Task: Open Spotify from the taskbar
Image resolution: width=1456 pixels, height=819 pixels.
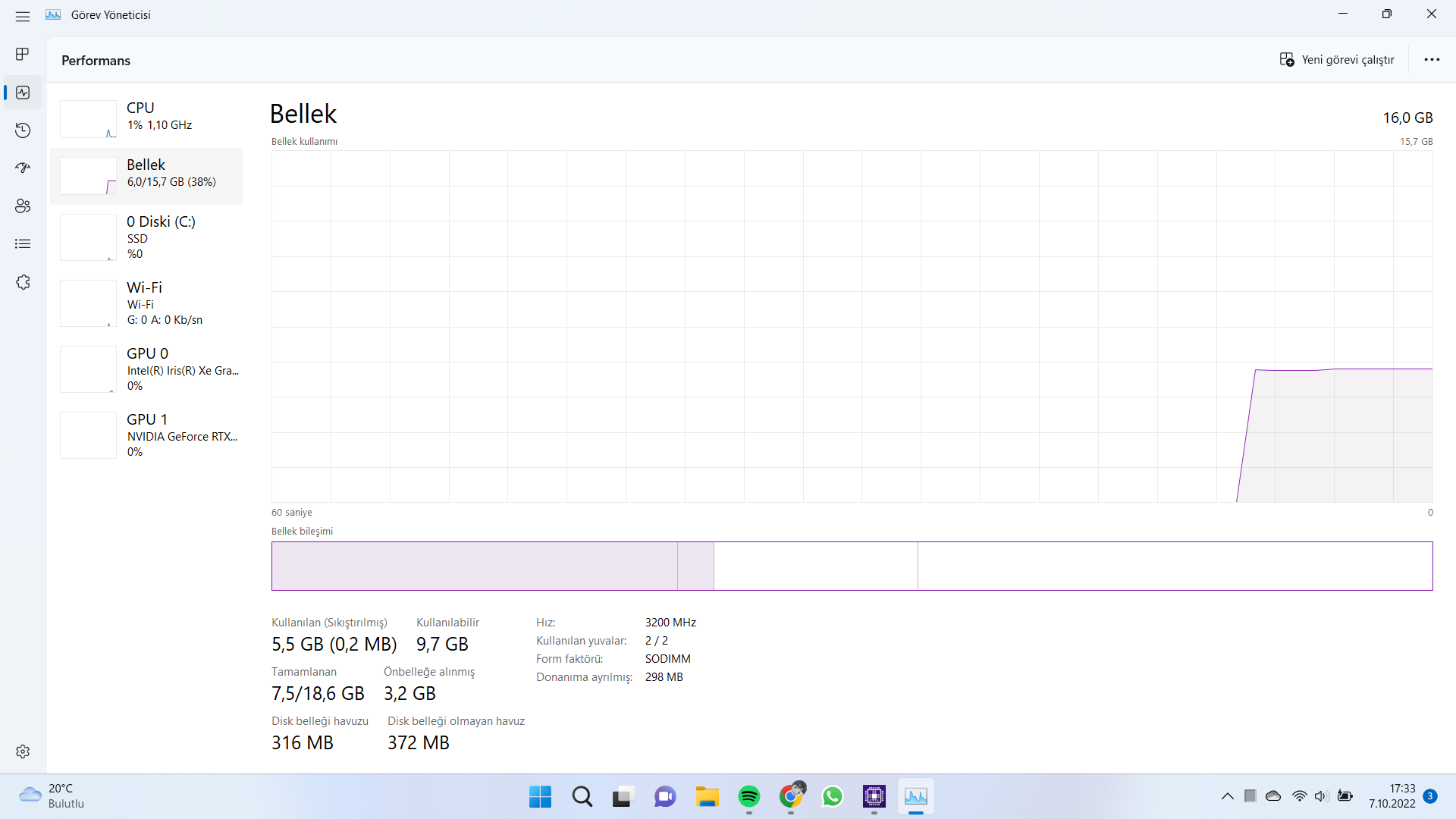Action: 748,796
